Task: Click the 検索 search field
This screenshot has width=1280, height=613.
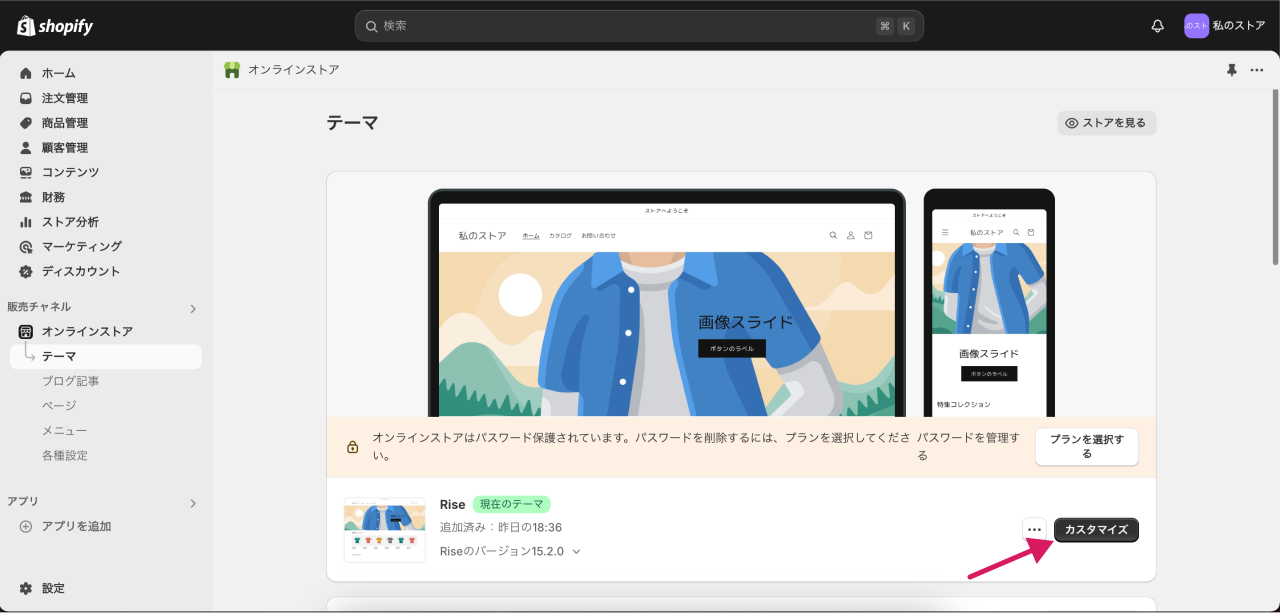Action: (620, 26)
